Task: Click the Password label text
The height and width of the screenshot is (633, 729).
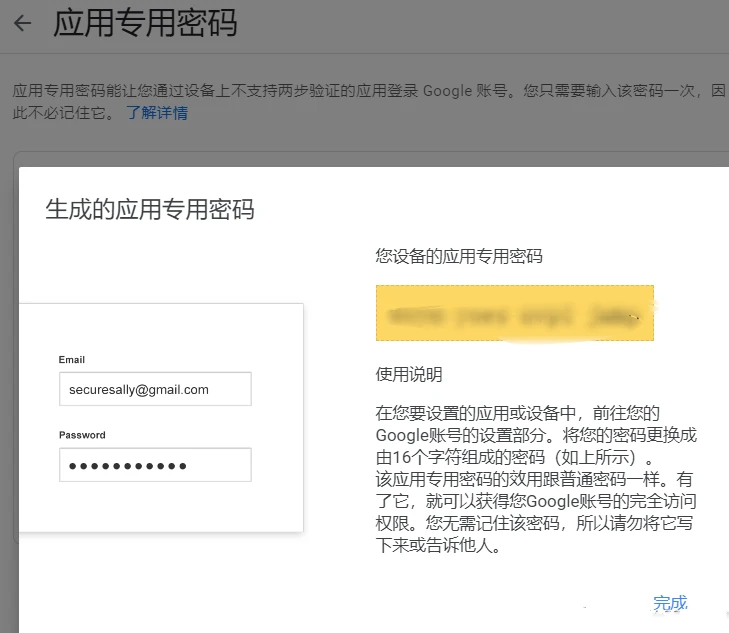Action: 82,435
